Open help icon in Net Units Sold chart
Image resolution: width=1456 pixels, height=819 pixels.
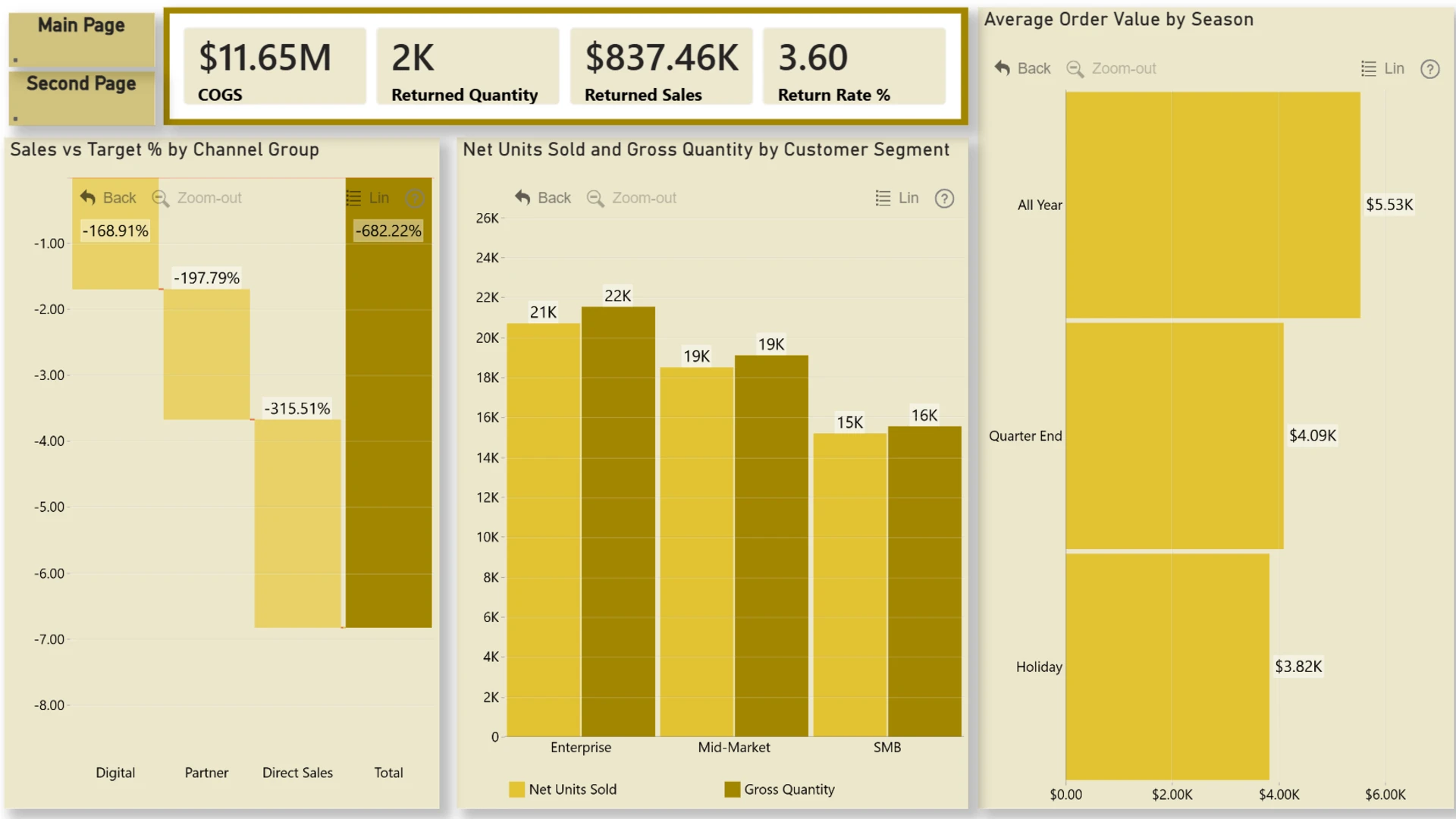click(x=944, y=199)
